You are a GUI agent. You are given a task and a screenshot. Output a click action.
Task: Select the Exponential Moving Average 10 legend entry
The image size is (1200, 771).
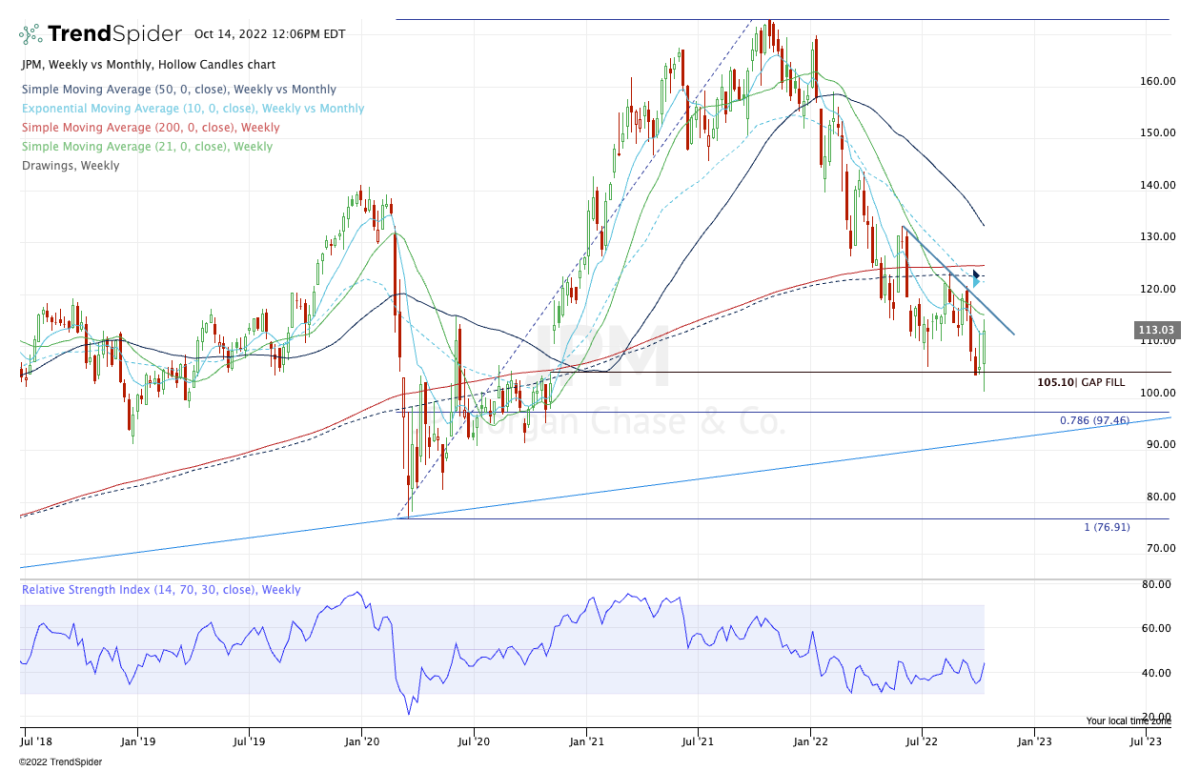click(x=192, y=108)
